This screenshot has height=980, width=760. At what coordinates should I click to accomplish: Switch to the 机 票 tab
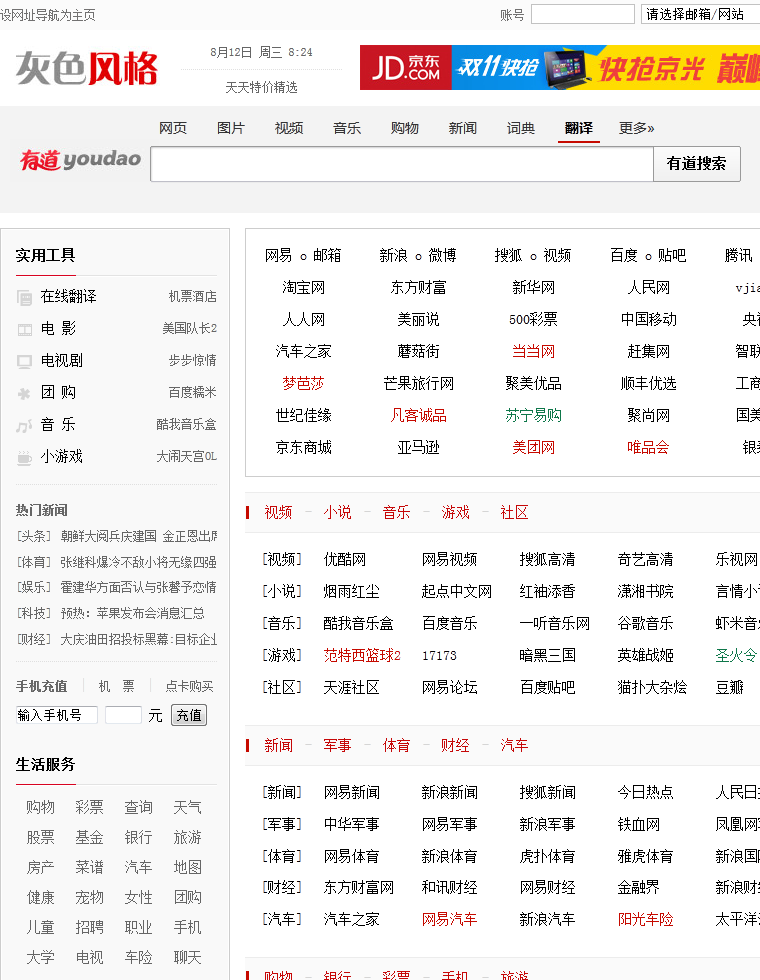tap(117, 686)
